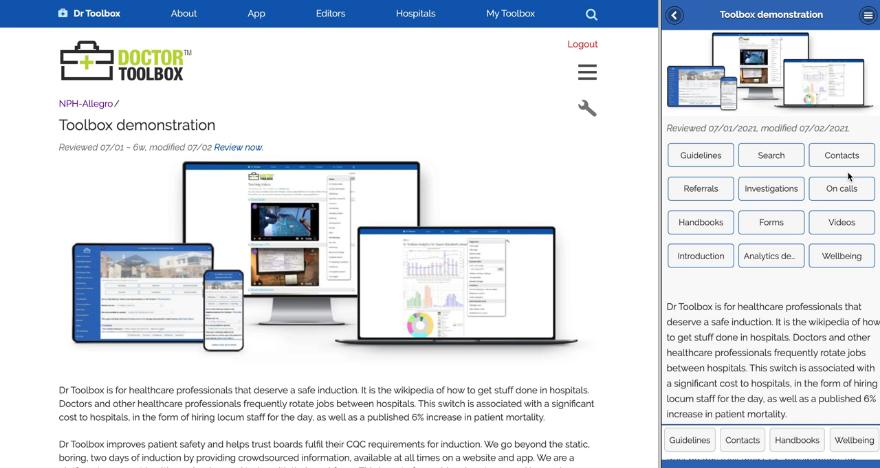Click the Logout link
Image resolution: width=880 pixels, height=468 pixels.
click(582, 44)
